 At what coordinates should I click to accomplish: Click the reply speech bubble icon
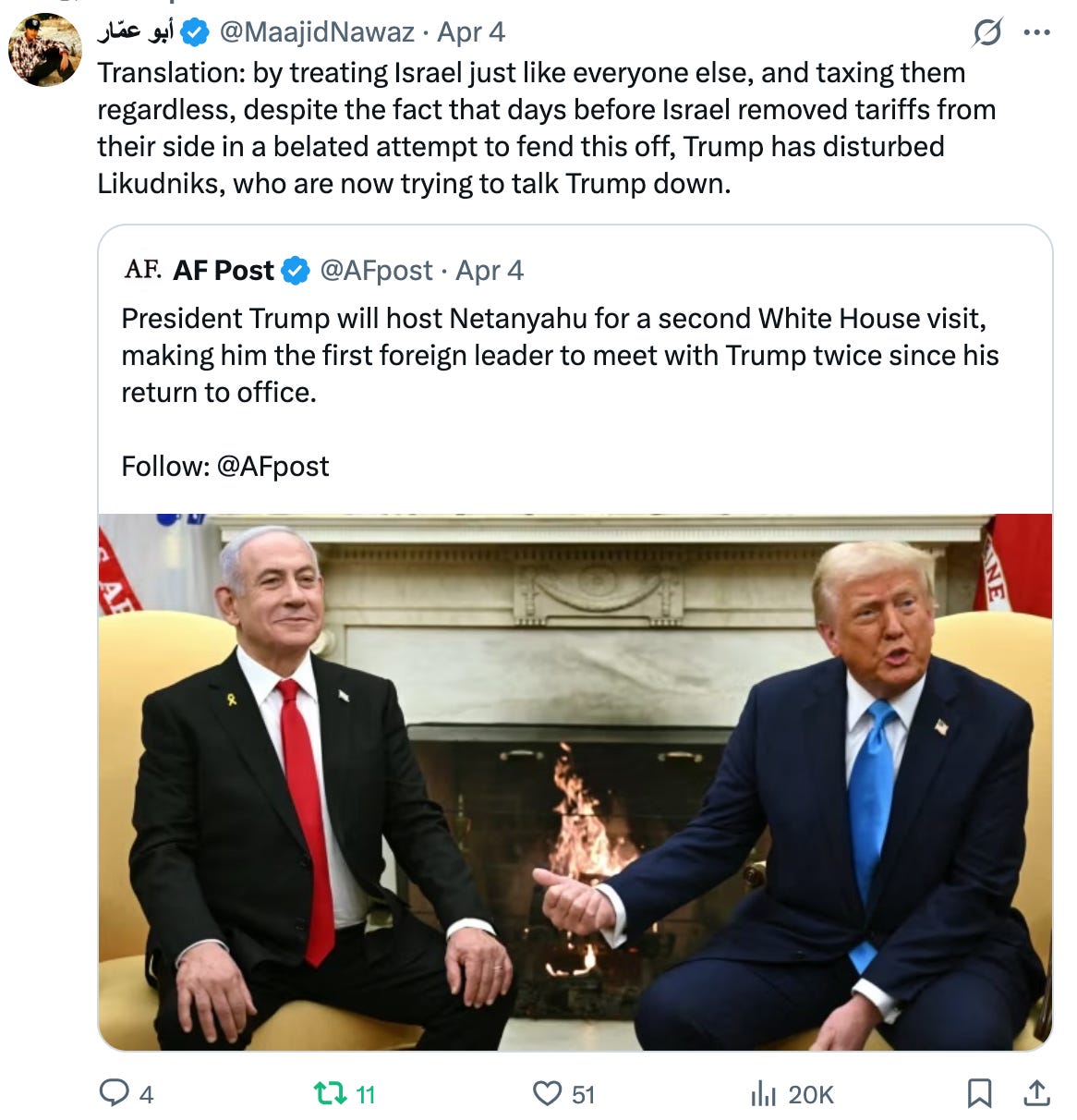click(x=114, y=1093)
